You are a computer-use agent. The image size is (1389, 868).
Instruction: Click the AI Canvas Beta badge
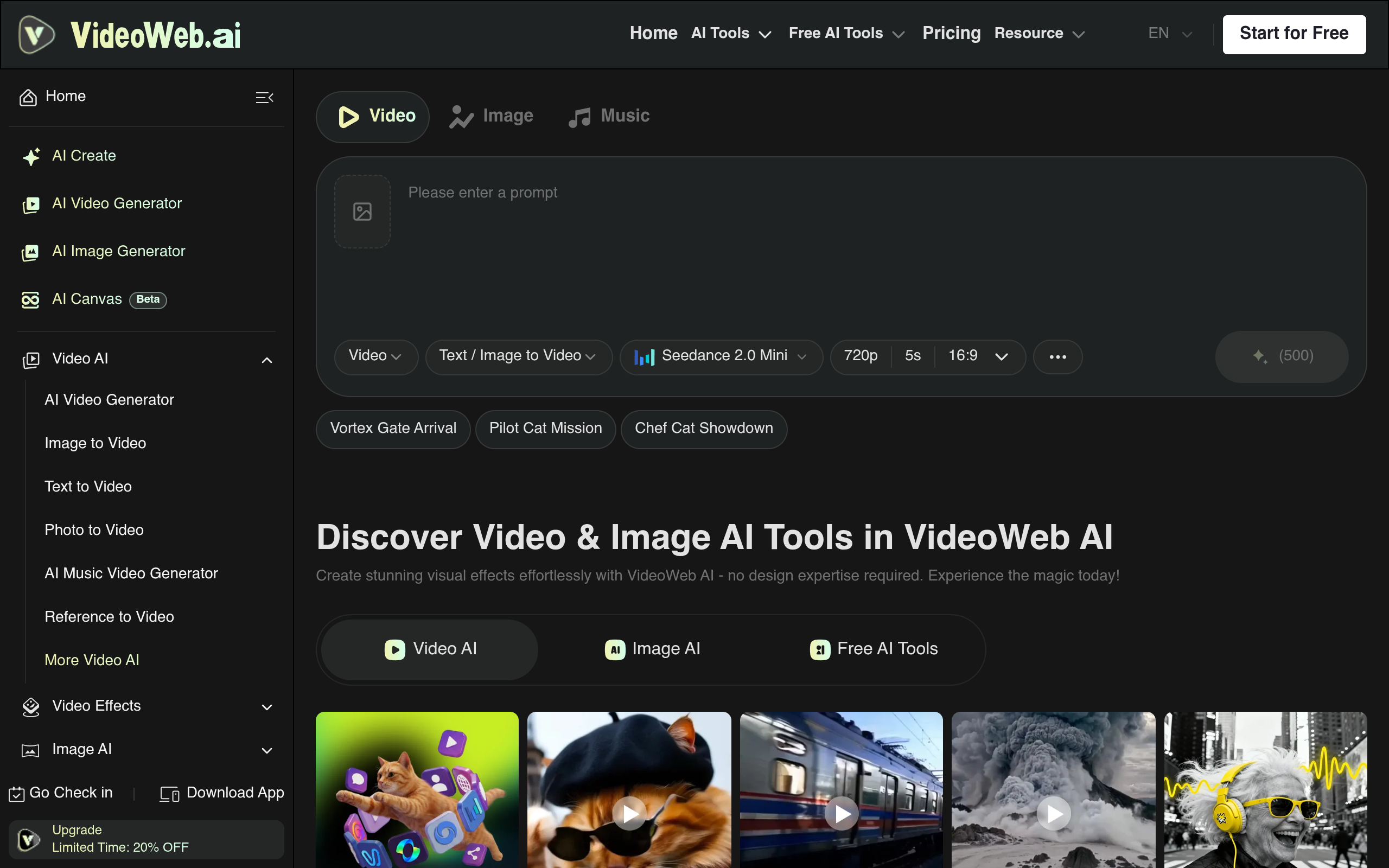tap(148, 299)
